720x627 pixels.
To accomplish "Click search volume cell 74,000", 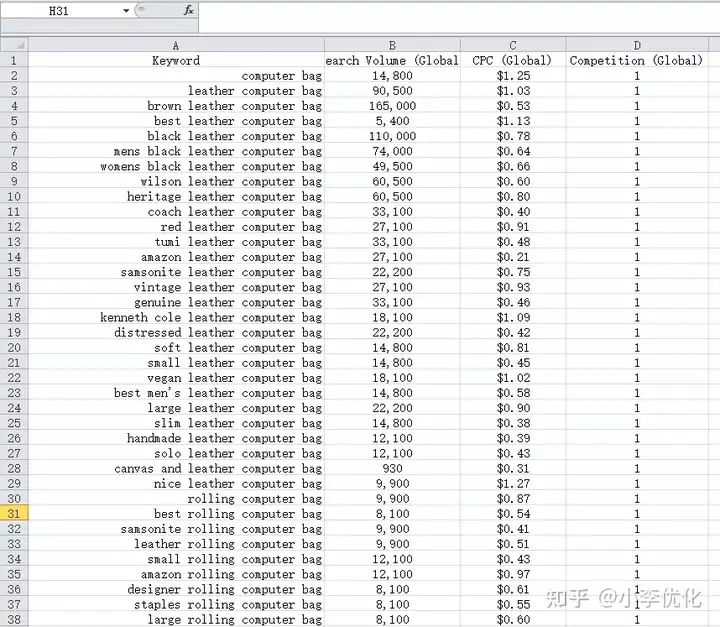I will (x=392, y=151).
